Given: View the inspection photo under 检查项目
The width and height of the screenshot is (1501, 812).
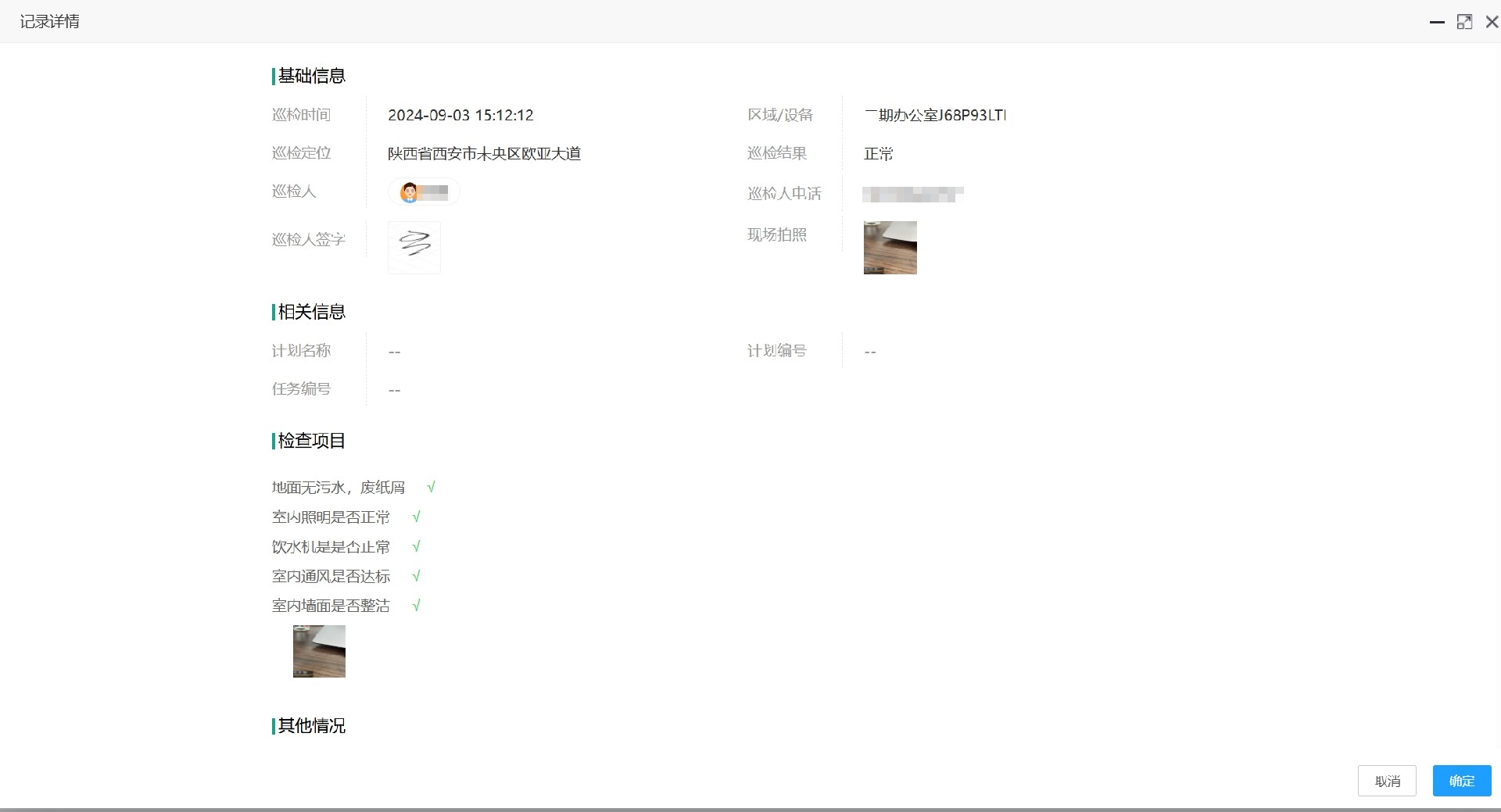Looking at the screenshot, I should tap(319, 651).
